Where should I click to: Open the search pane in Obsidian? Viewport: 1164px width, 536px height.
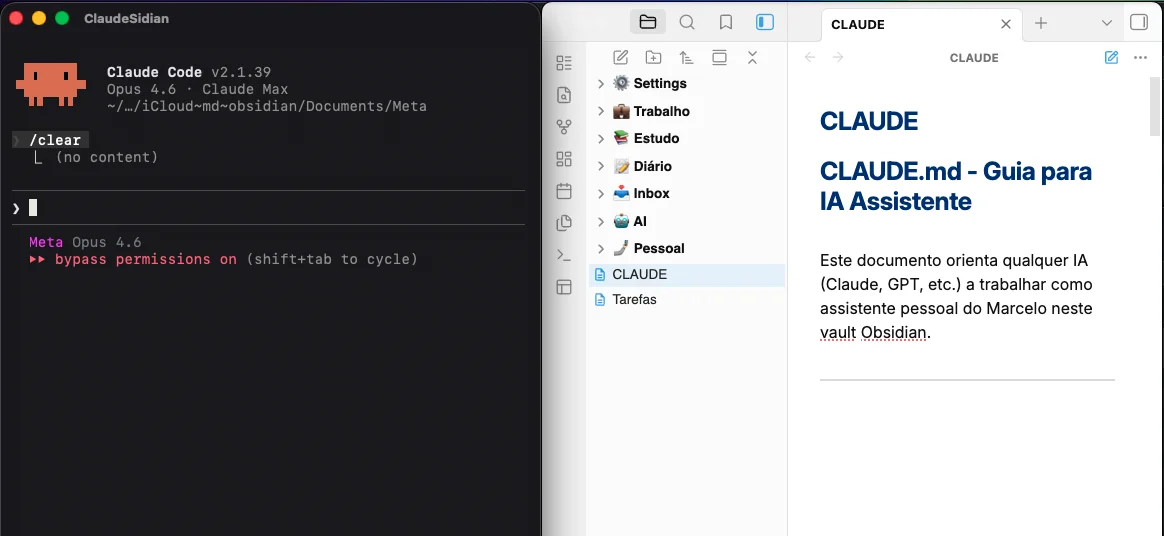click(x=687, y=22)
